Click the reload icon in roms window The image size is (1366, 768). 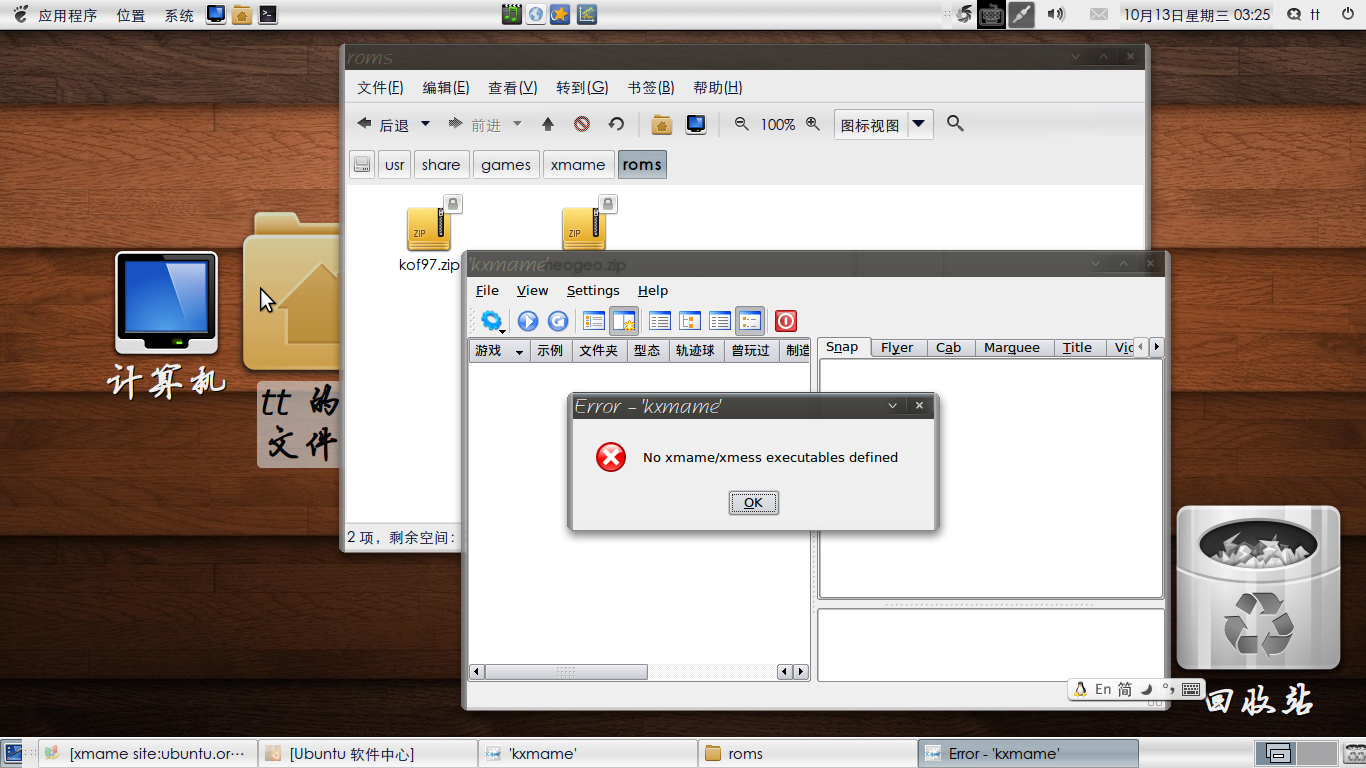[616, 124]
